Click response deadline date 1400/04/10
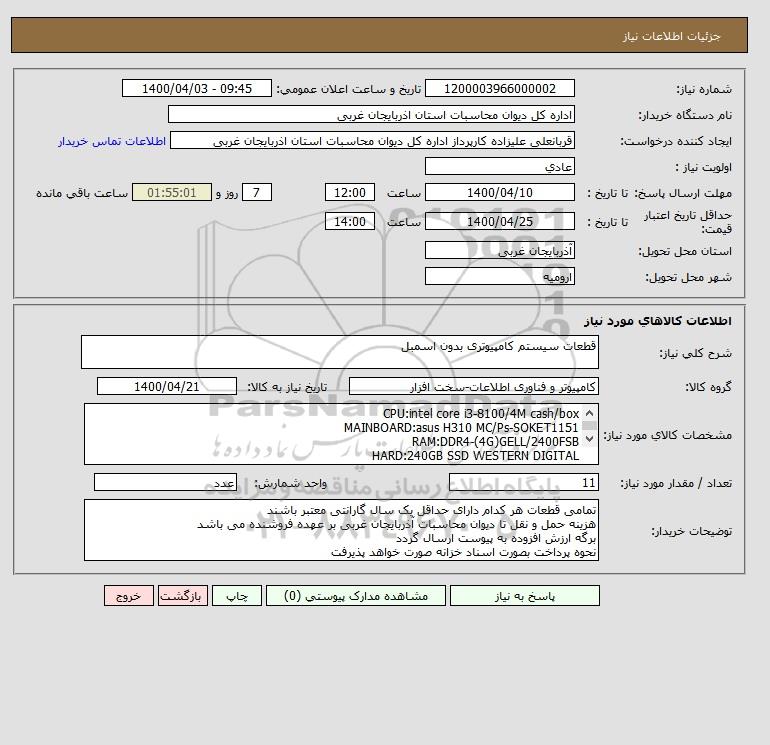Image resolution: width=770 pixels, height=745 pixels. click(499, 193)
